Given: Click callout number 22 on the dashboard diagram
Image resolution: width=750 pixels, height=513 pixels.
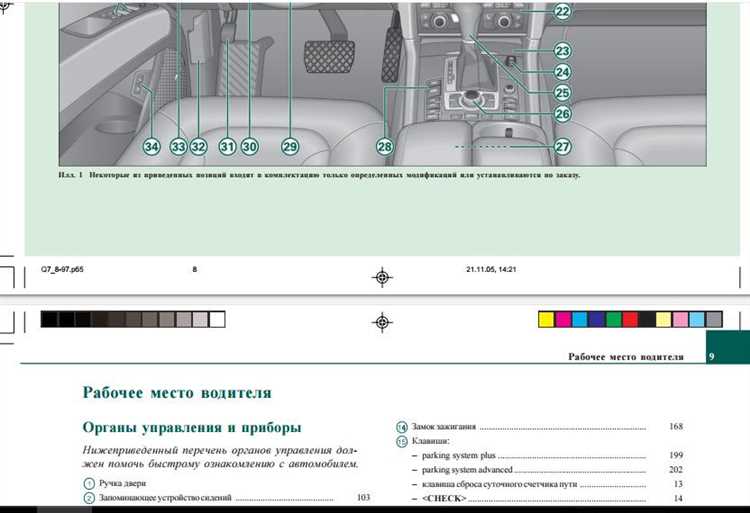Looking at the screenshot, I should (x=562, y=12).
